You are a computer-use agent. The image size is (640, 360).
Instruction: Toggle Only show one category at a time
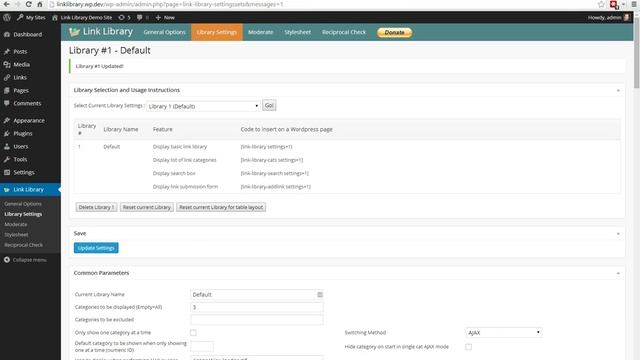pyautogui.click(x=193, y=333)
